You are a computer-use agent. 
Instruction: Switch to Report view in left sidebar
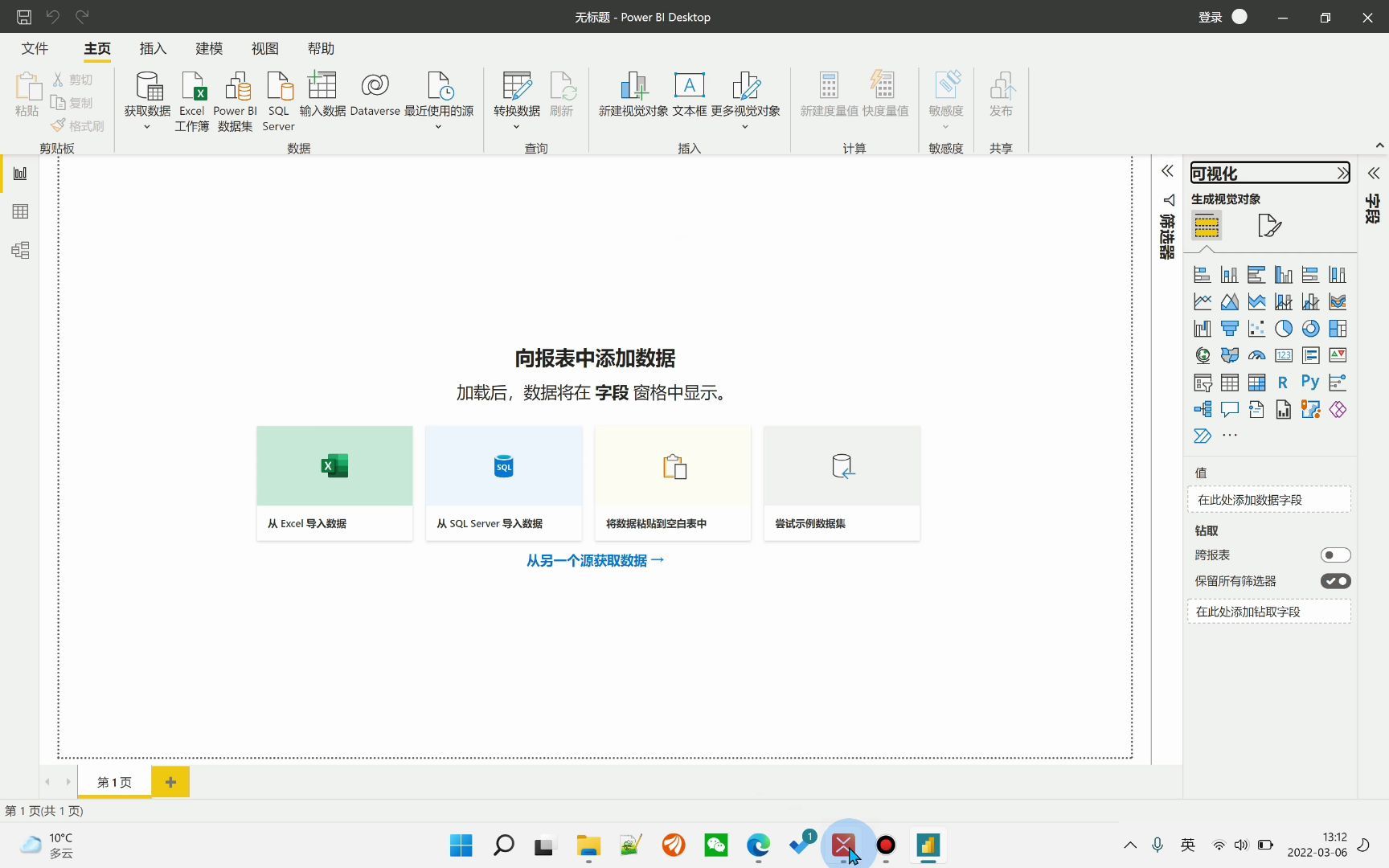[20, 174]
